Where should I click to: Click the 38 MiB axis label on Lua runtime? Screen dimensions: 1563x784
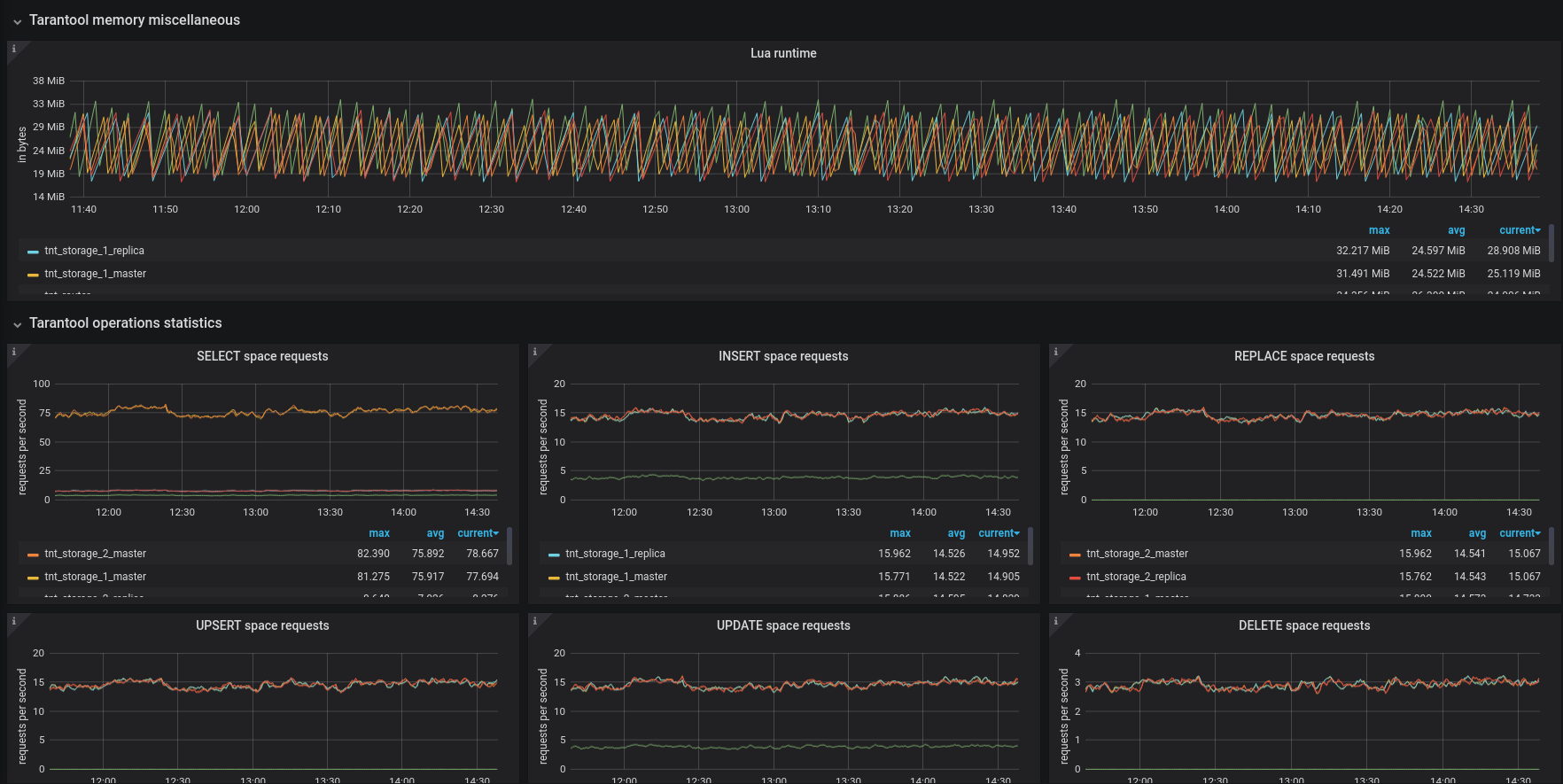pos(49,81)
